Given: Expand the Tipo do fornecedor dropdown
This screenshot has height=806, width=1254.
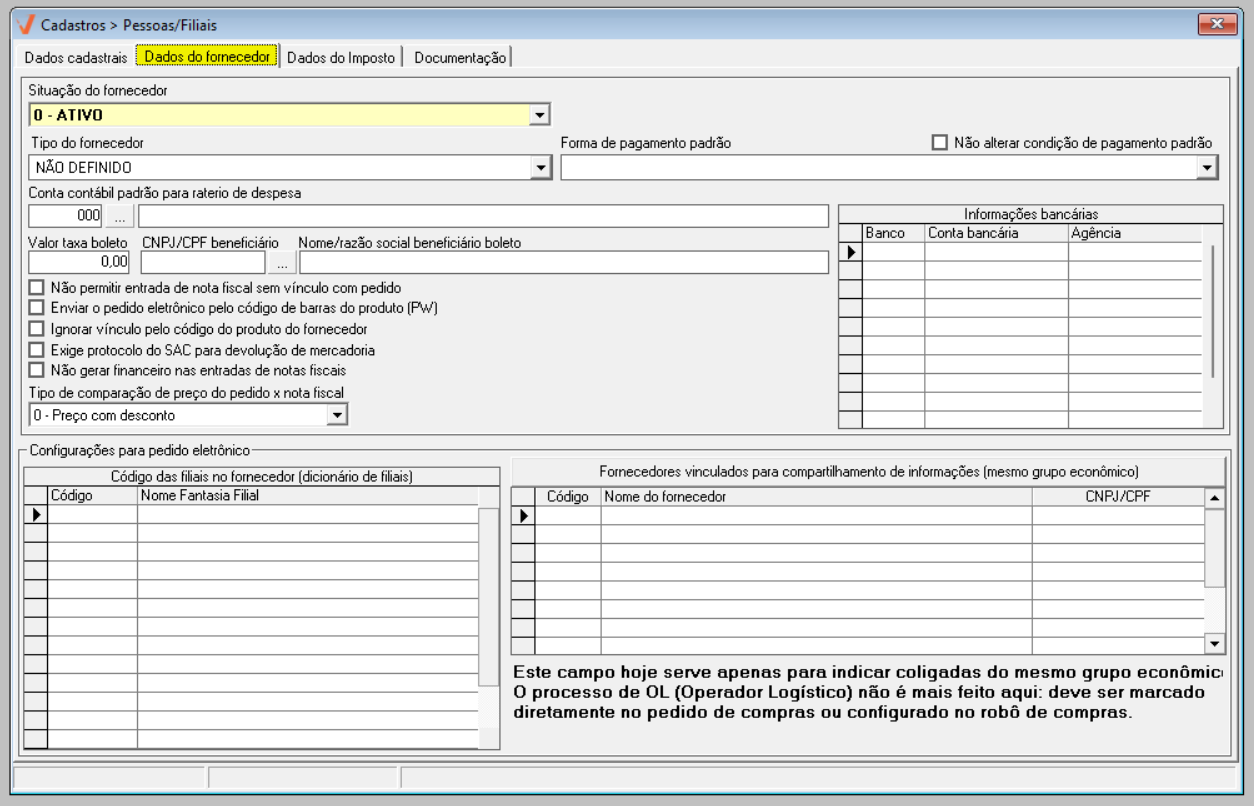Looking at the screenshot, I should pyautogui.click(x=540, y=167).
